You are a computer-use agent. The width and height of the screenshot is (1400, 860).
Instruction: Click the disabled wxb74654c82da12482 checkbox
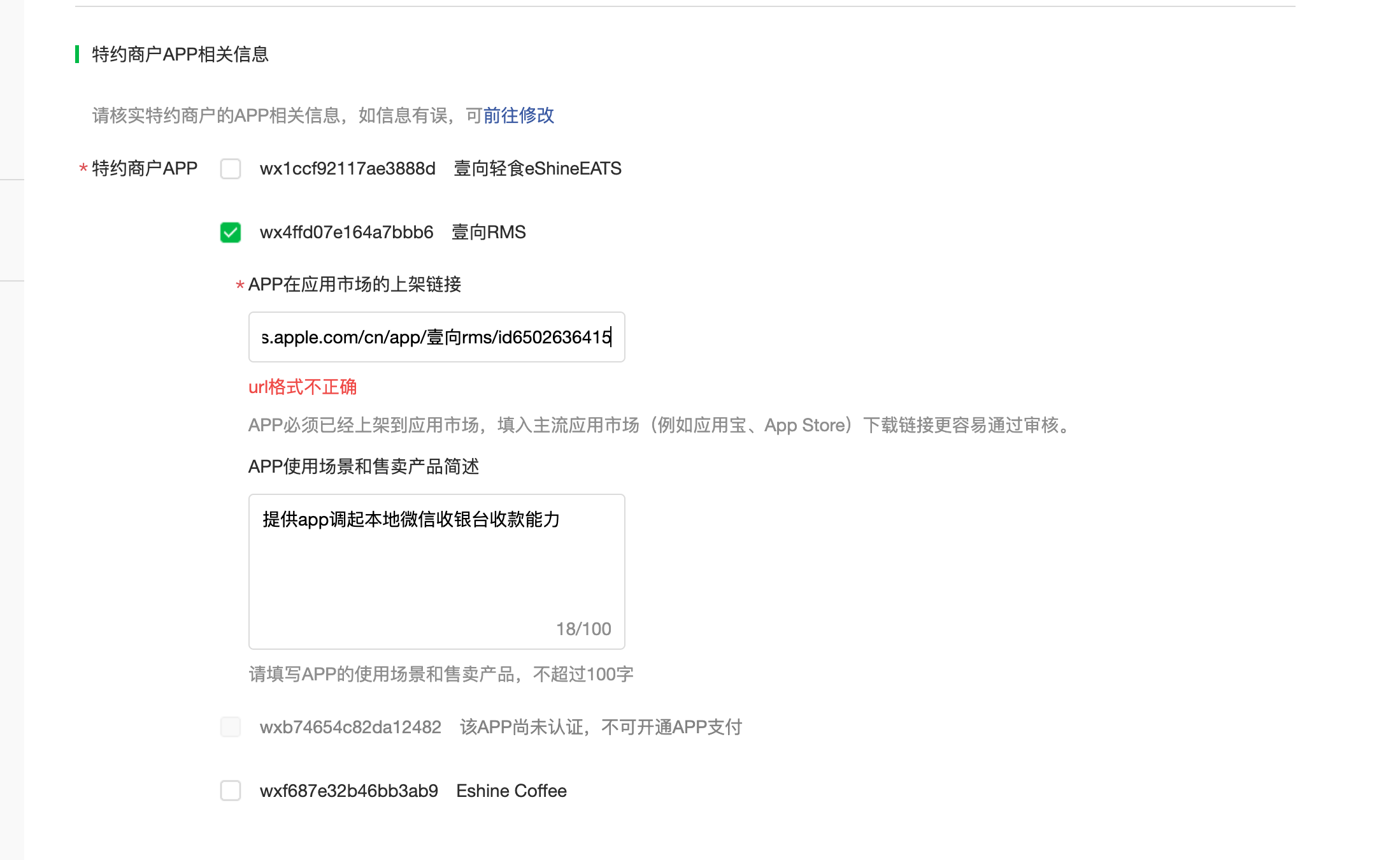231,727
